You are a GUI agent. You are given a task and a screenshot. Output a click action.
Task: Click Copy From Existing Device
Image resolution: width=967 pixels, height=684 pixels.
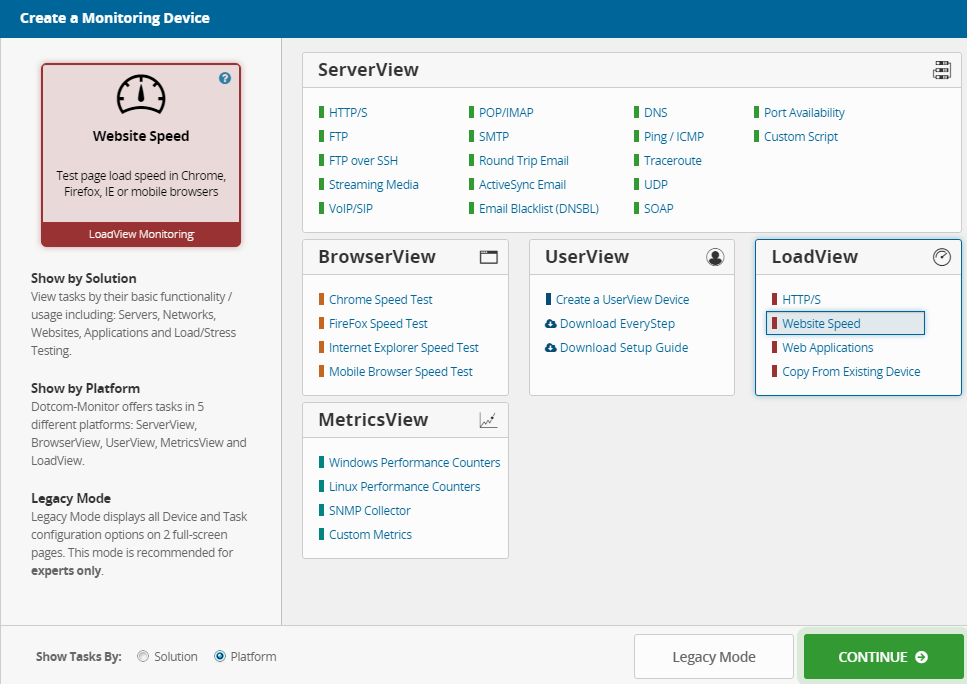(851, 372)
